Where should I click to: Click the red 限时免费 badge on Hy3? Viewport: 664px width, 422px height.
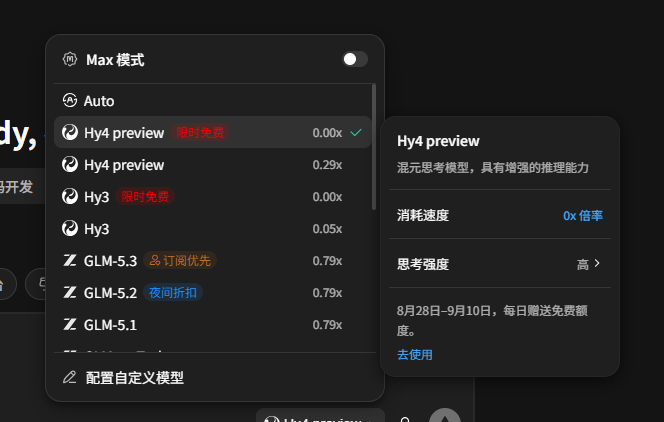coord(145,196)
